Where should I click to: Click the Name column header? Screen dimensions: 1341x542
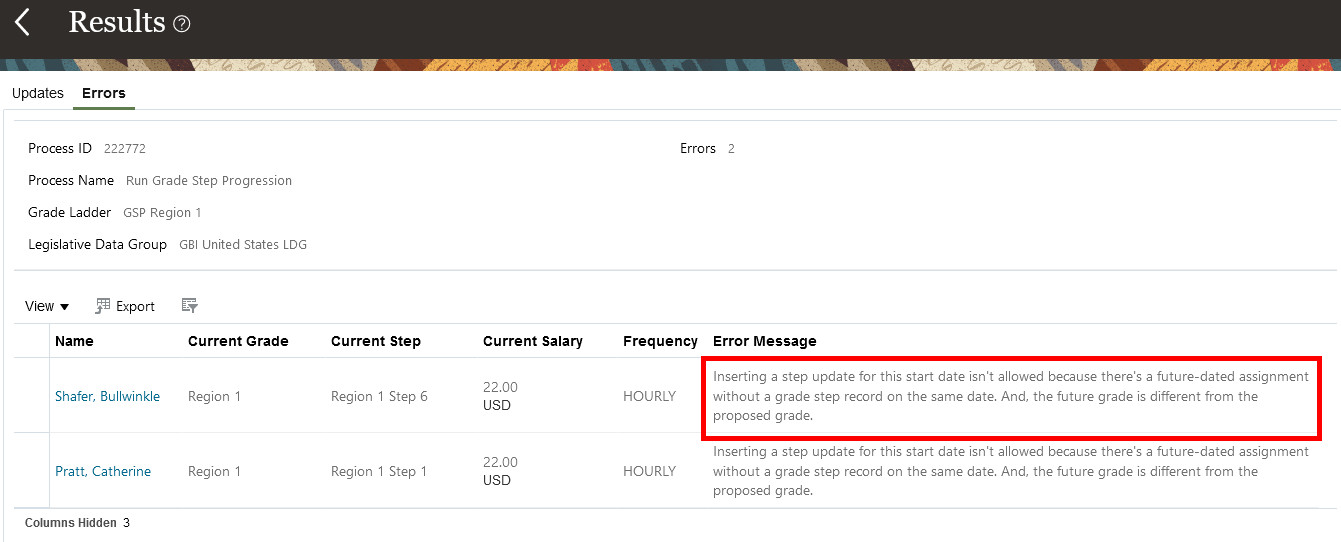click(75, 341)
